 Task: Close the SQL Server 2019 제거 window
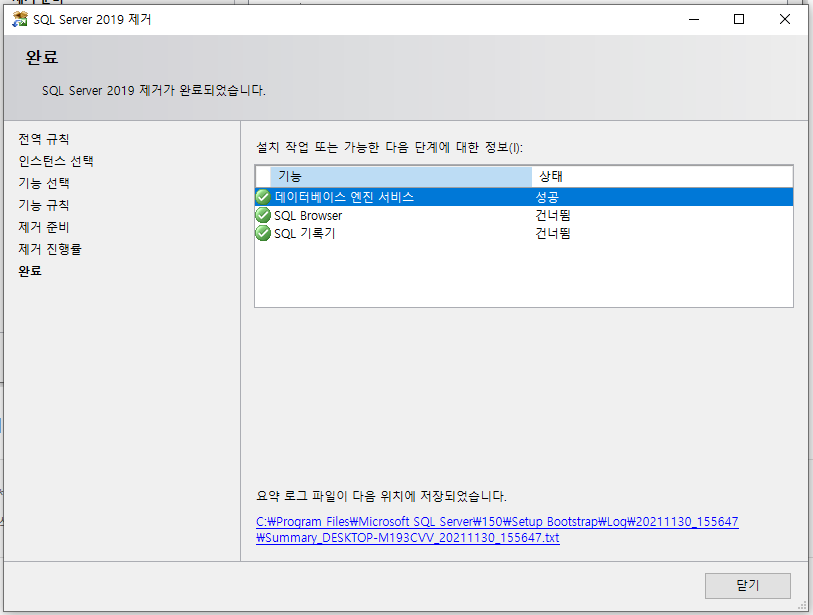click(784, 20)
